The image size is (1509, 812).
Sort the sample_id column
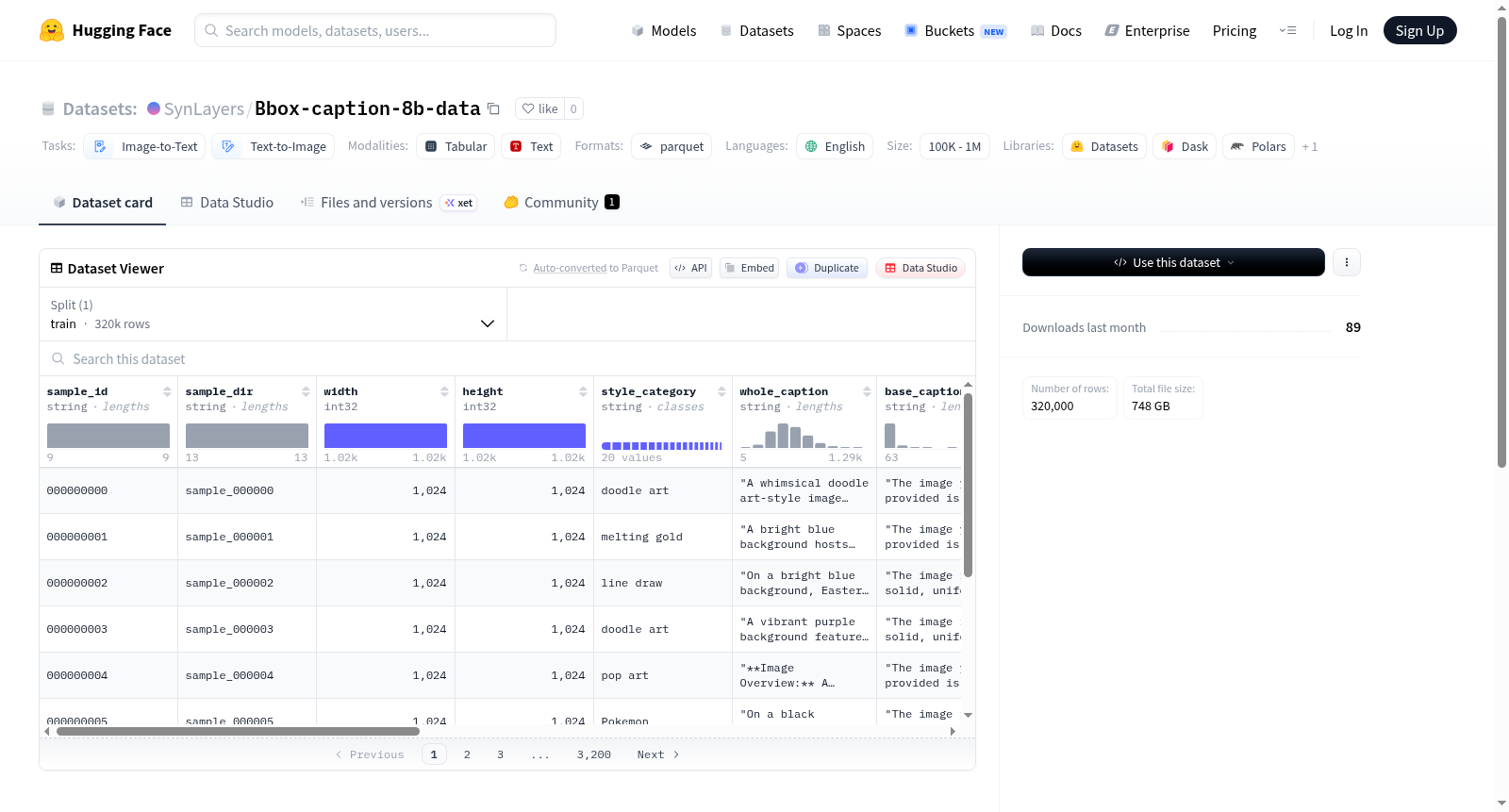[167, 391]
